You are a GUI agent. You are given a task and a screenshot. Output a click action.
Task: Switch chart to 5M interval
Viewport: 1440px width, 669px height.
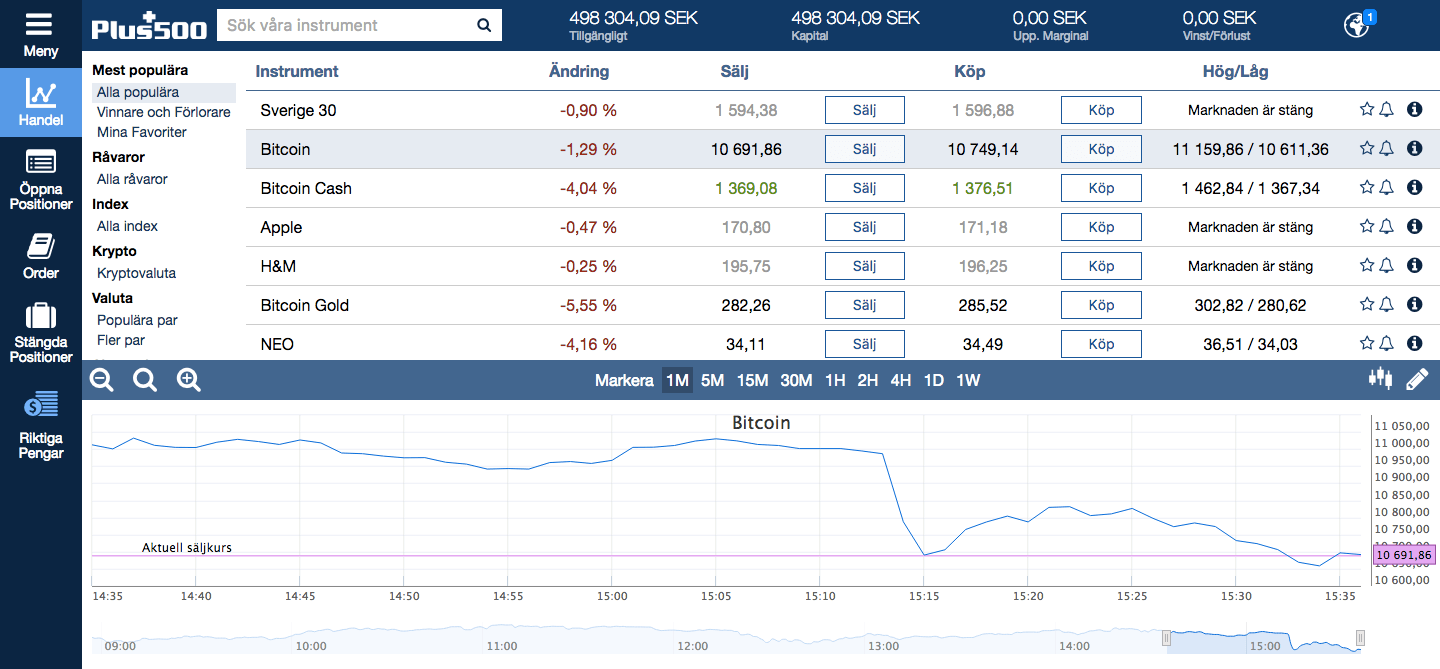click(712, 380)
